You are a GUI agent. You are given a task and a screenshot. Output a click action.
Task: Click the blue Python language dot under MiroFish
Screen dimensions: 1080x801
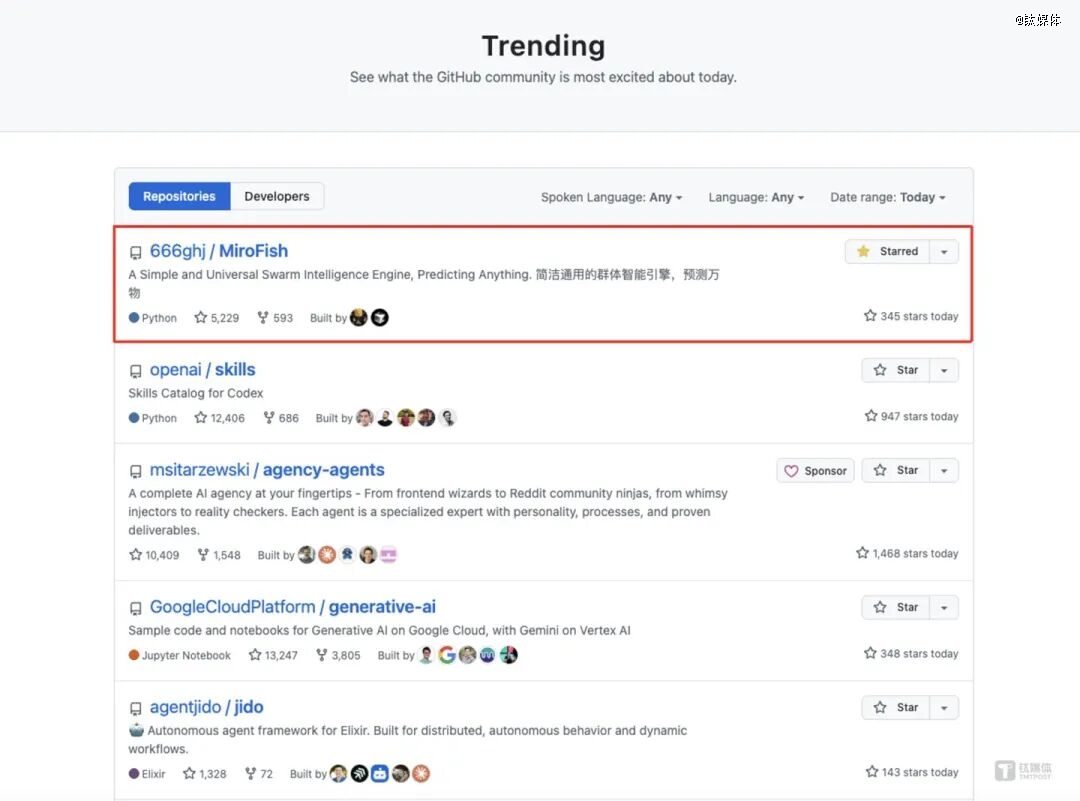click(x=133, y=318)
